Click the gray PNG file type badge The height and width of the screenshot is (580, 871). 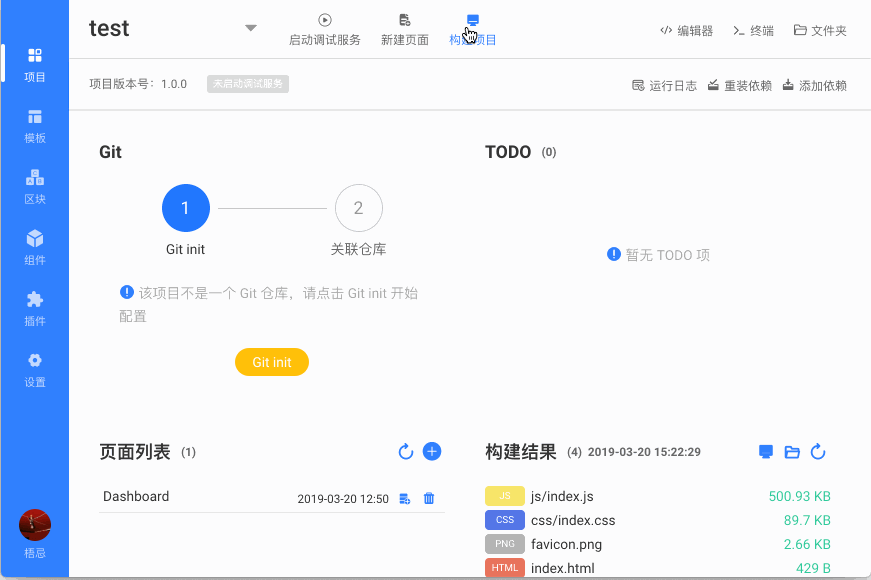point(505,544)
